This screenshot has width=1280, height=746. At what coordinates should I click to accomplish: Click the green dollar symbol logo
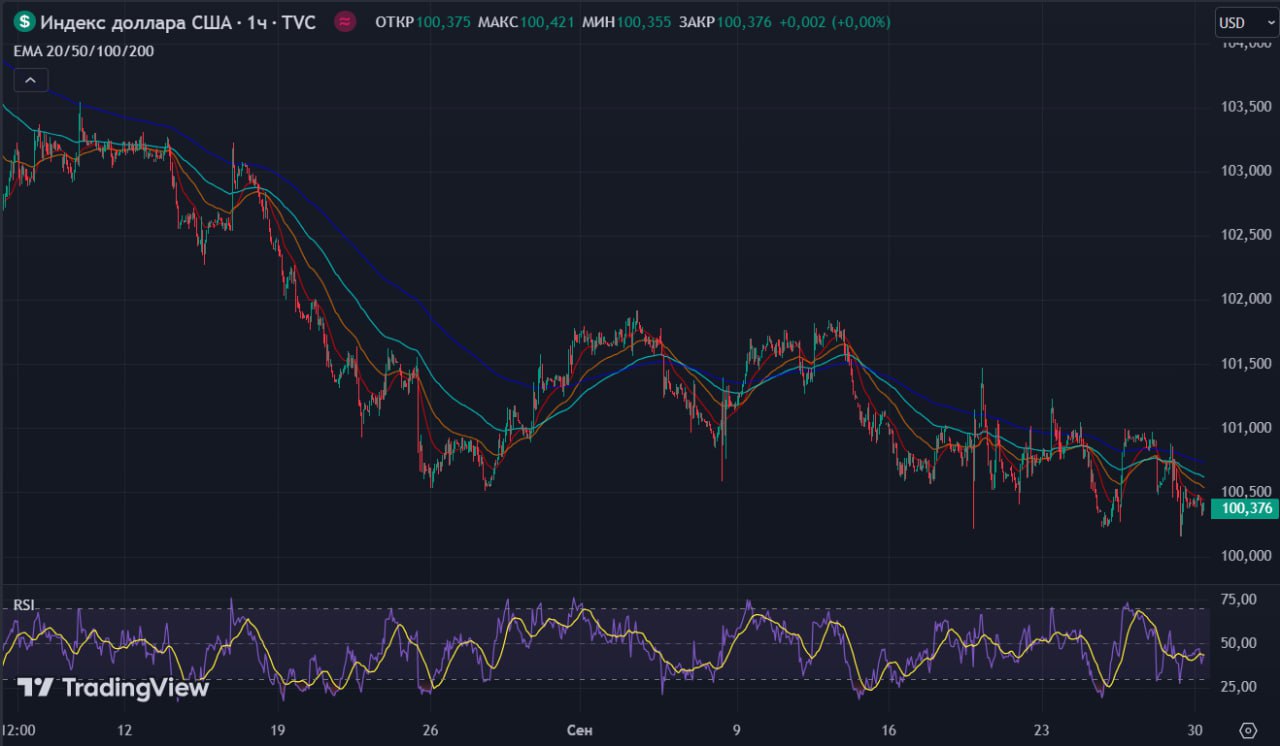click(23, 21)
